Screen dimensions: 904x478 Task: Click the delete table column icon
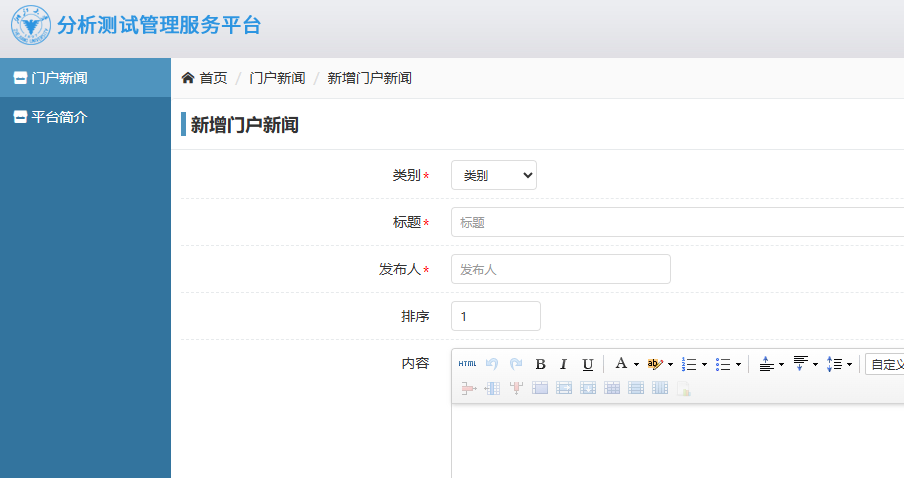516,388
